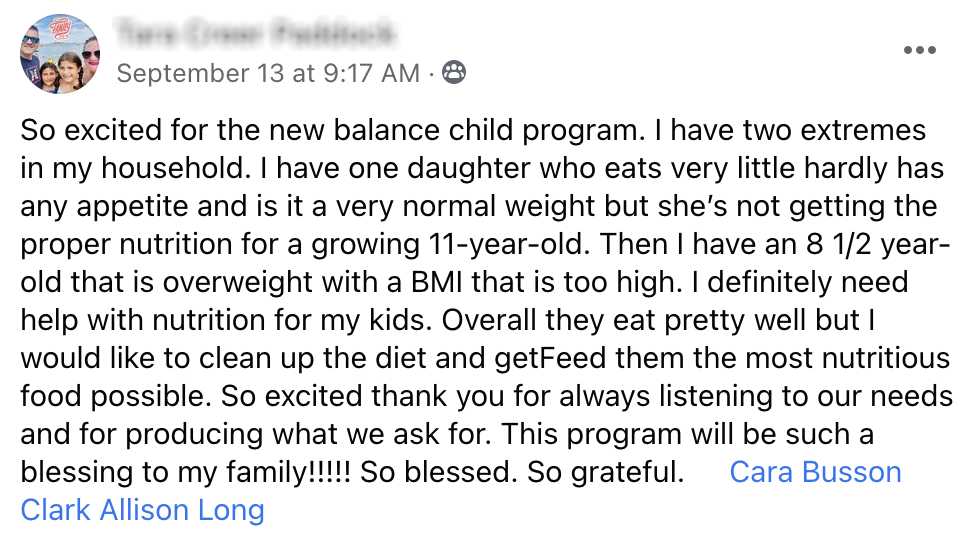Viewport: 972px width, 538px height.
Task: Click the typo word "getFeed"
Action: pyautogui.click(x=550, y=359)
